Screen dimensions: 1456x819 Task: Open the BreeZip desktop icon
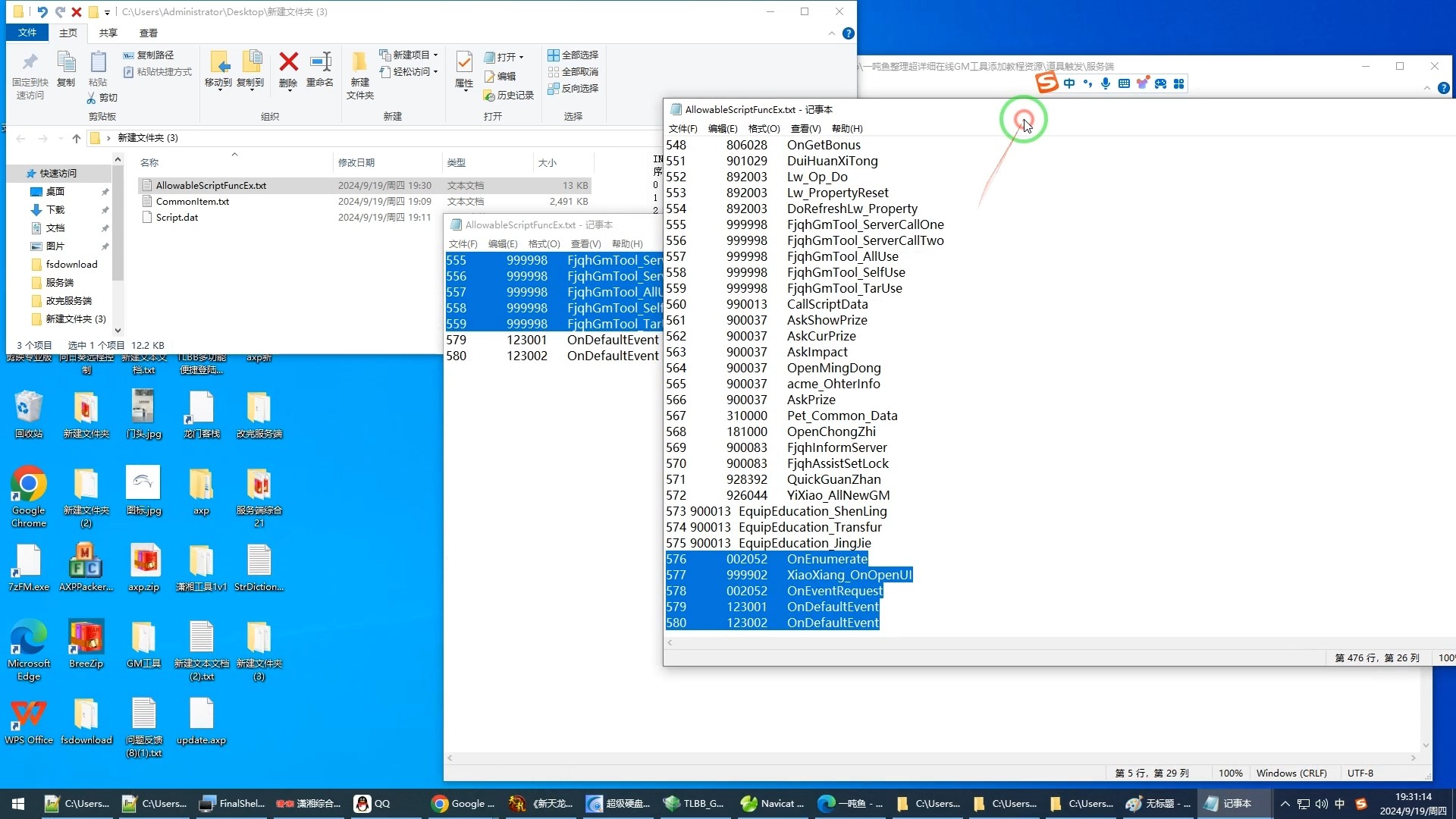86,644
